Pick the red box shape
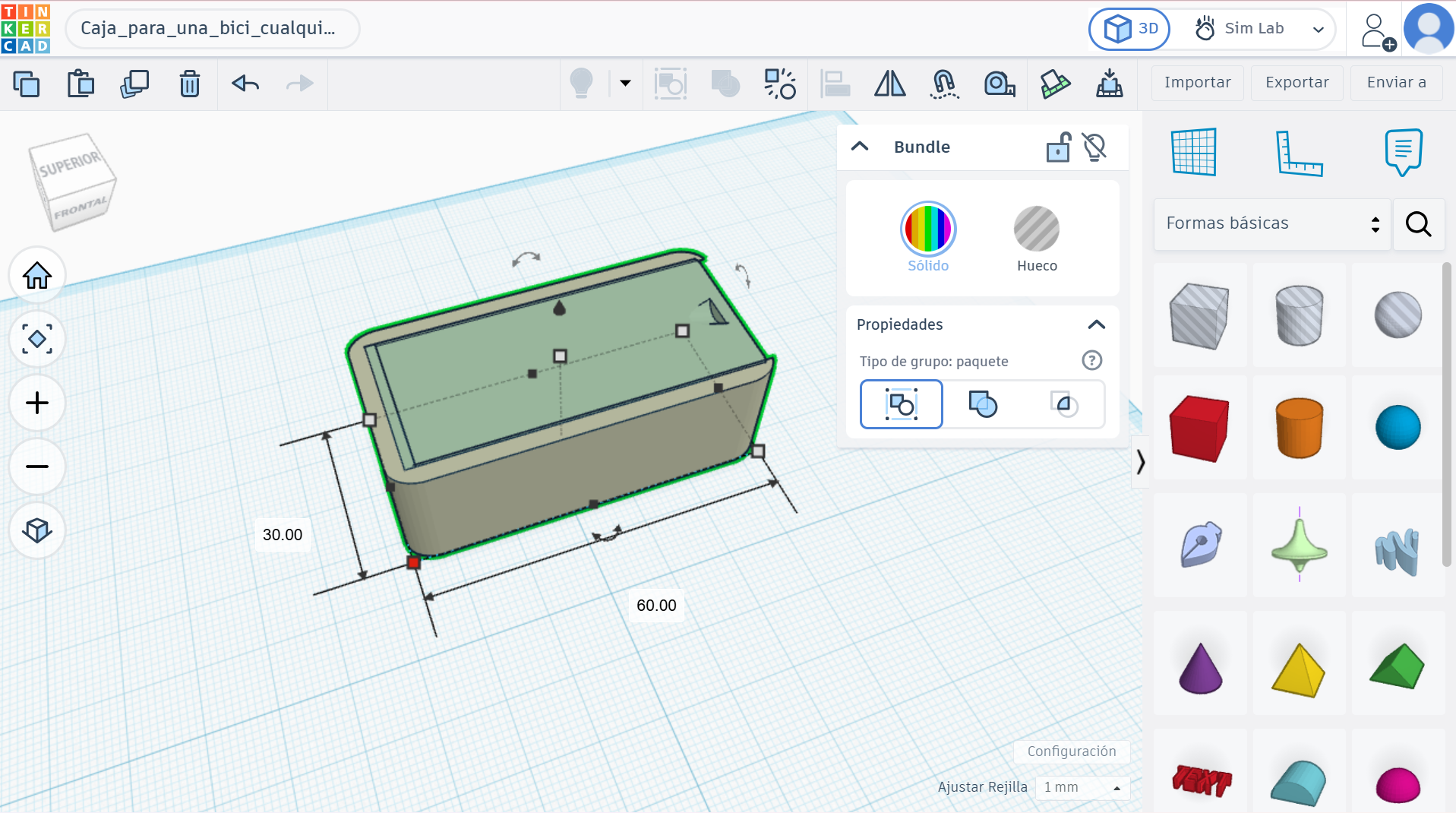1456x813 pixels. (1200, 428)
